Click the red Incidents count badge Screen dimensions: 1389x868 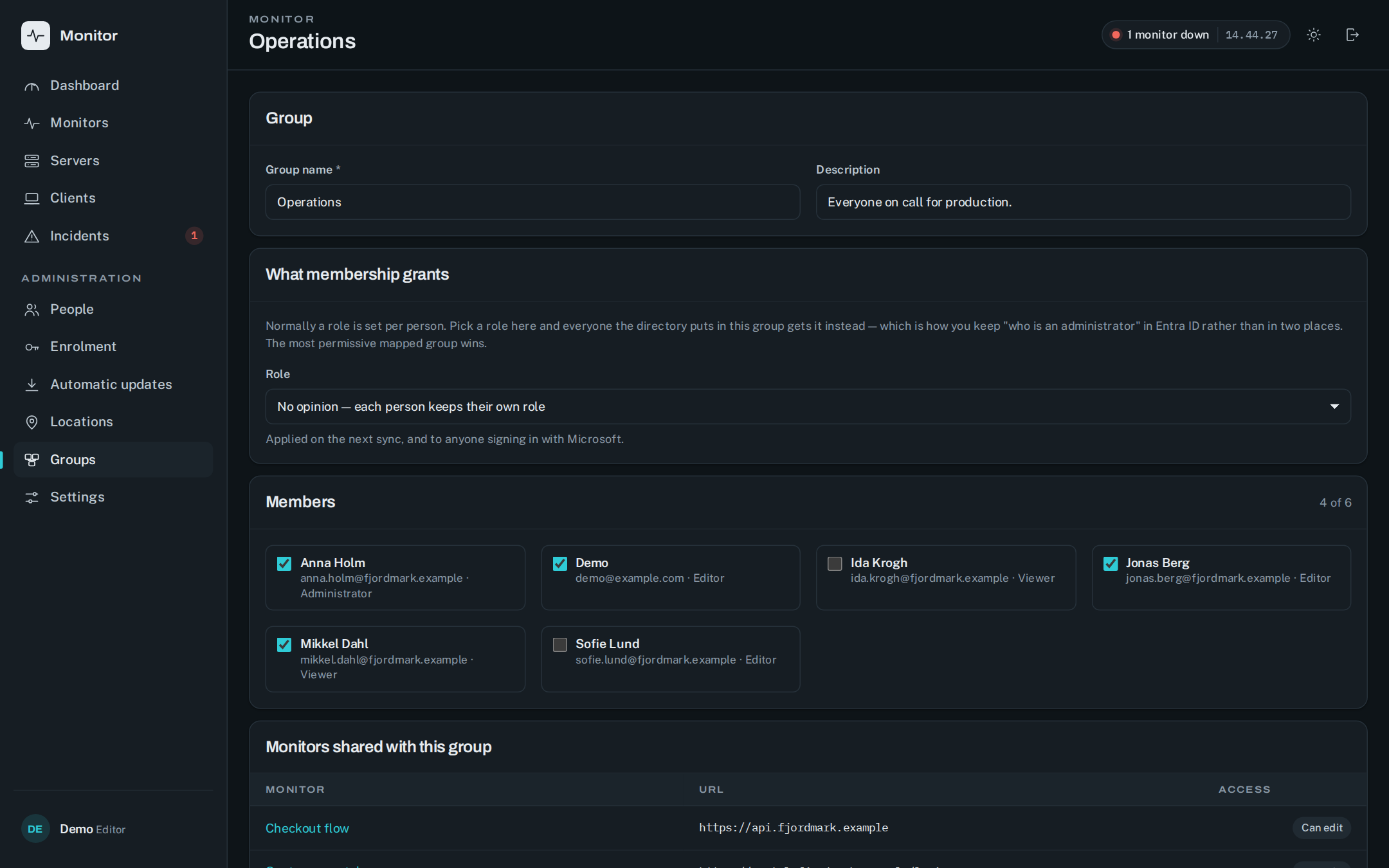194,236
